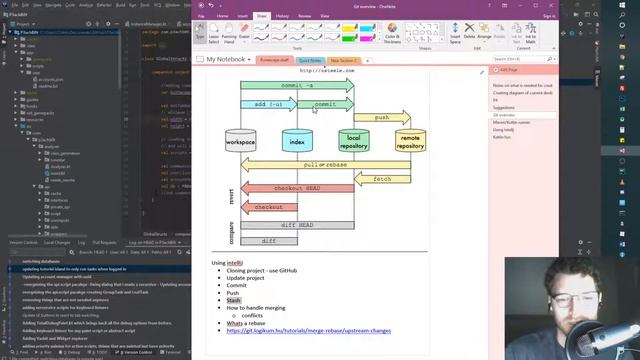Click the OneNote Back arrow button

[201, 6]
